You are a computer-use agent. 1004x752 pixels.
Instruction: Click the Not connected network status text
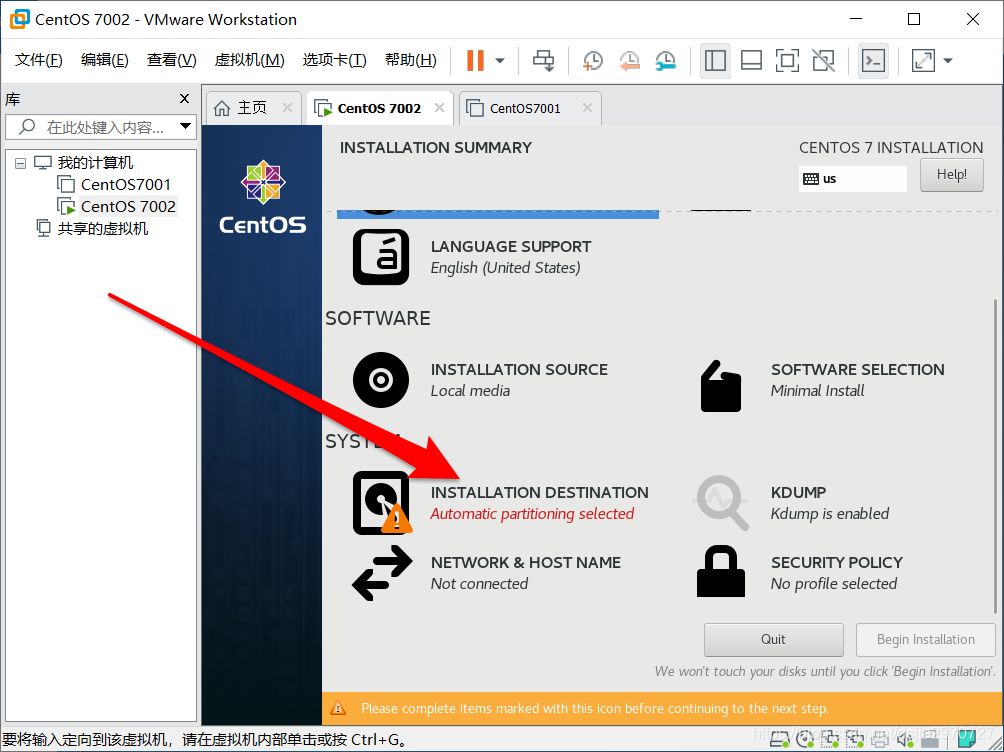(479, 584)
